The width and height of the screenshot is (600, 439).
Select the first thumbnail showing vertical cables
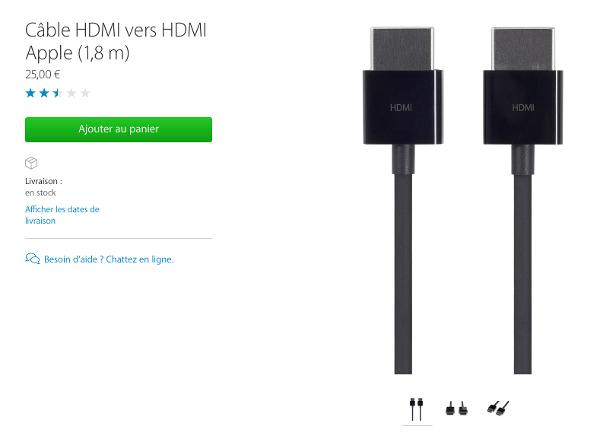tap(416, 409)
